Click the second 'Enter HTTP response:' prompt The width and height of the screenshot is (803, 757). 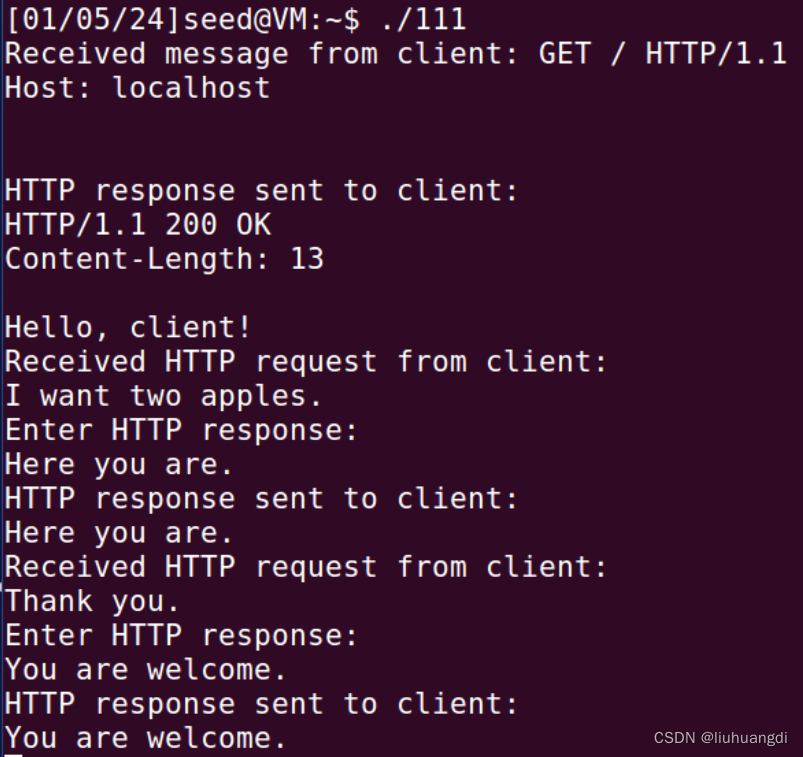pyautogui.click(x=181, y=635)
